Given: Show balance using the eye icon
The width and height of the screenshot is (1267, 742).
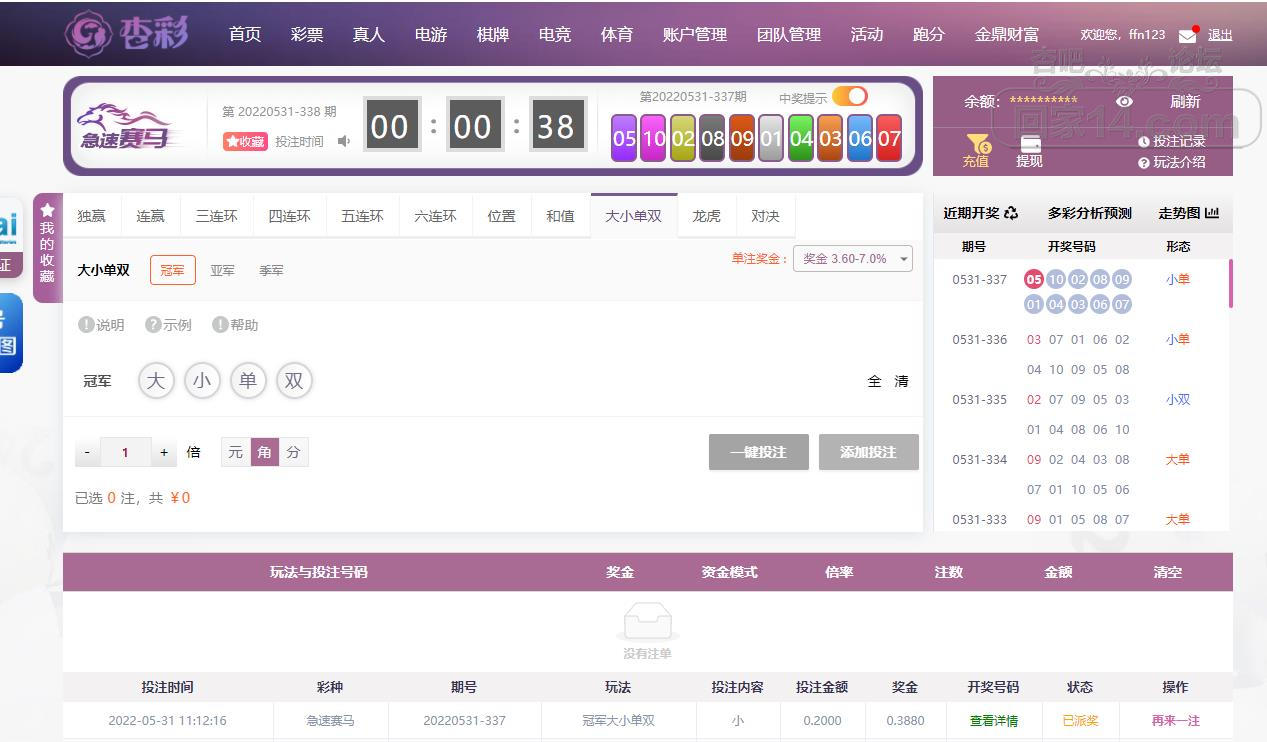Looking at the screenshot, I should click(1124, 101).
